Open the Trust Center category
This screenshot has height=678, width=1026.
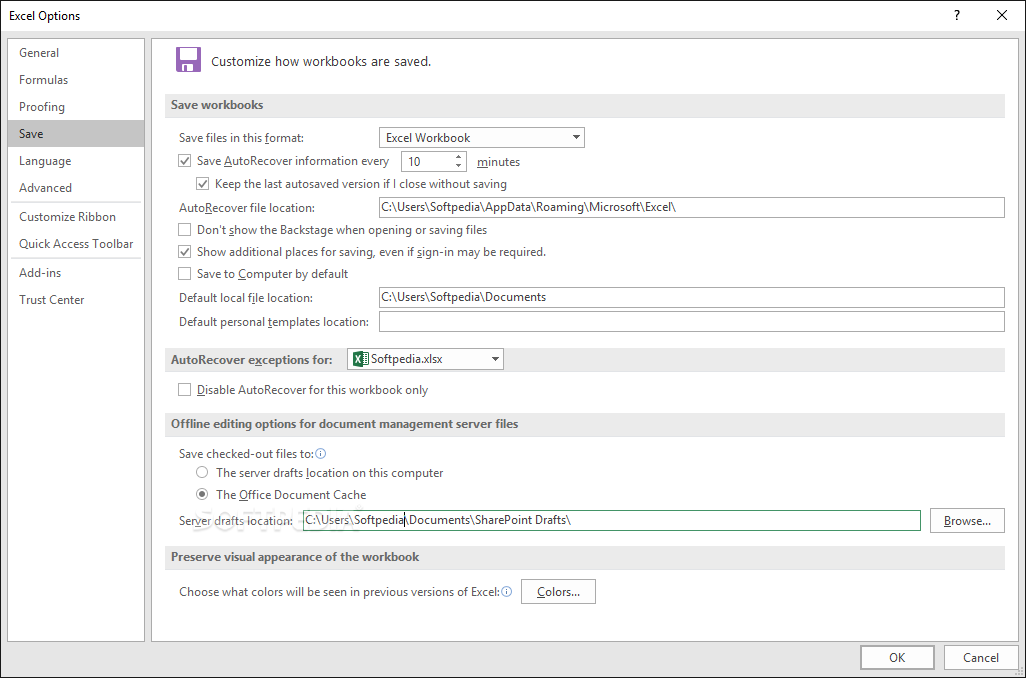[x=76, y=300]
